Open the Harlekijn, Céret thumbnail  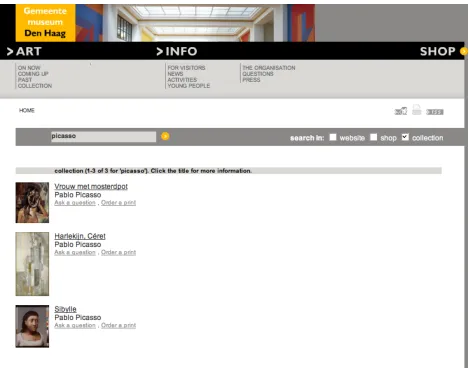tap(32, 264)
